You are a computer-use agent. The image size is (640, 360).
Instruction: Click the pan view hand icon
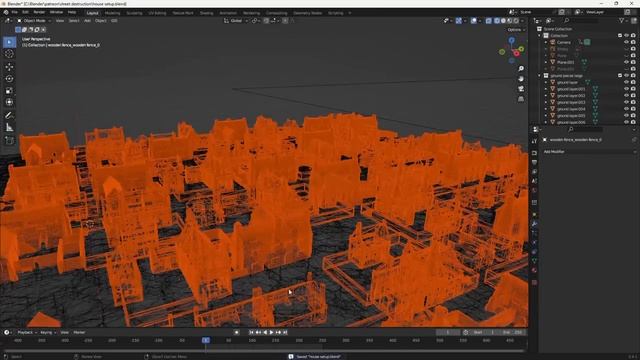[x=521, y=79]
